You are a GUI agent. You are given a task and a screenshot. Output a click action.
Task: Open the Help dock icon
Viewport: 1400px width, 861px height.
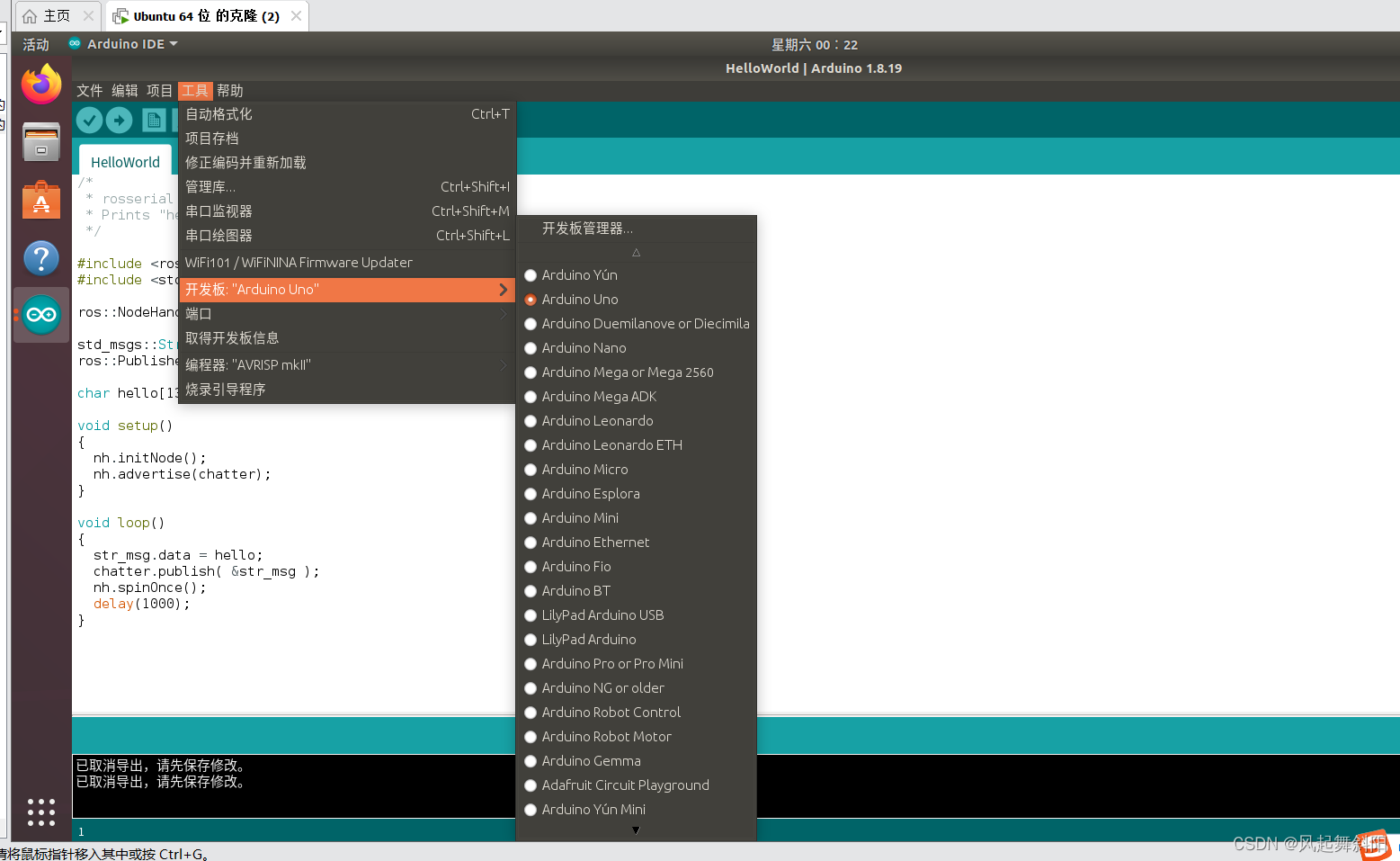[41, 258]
